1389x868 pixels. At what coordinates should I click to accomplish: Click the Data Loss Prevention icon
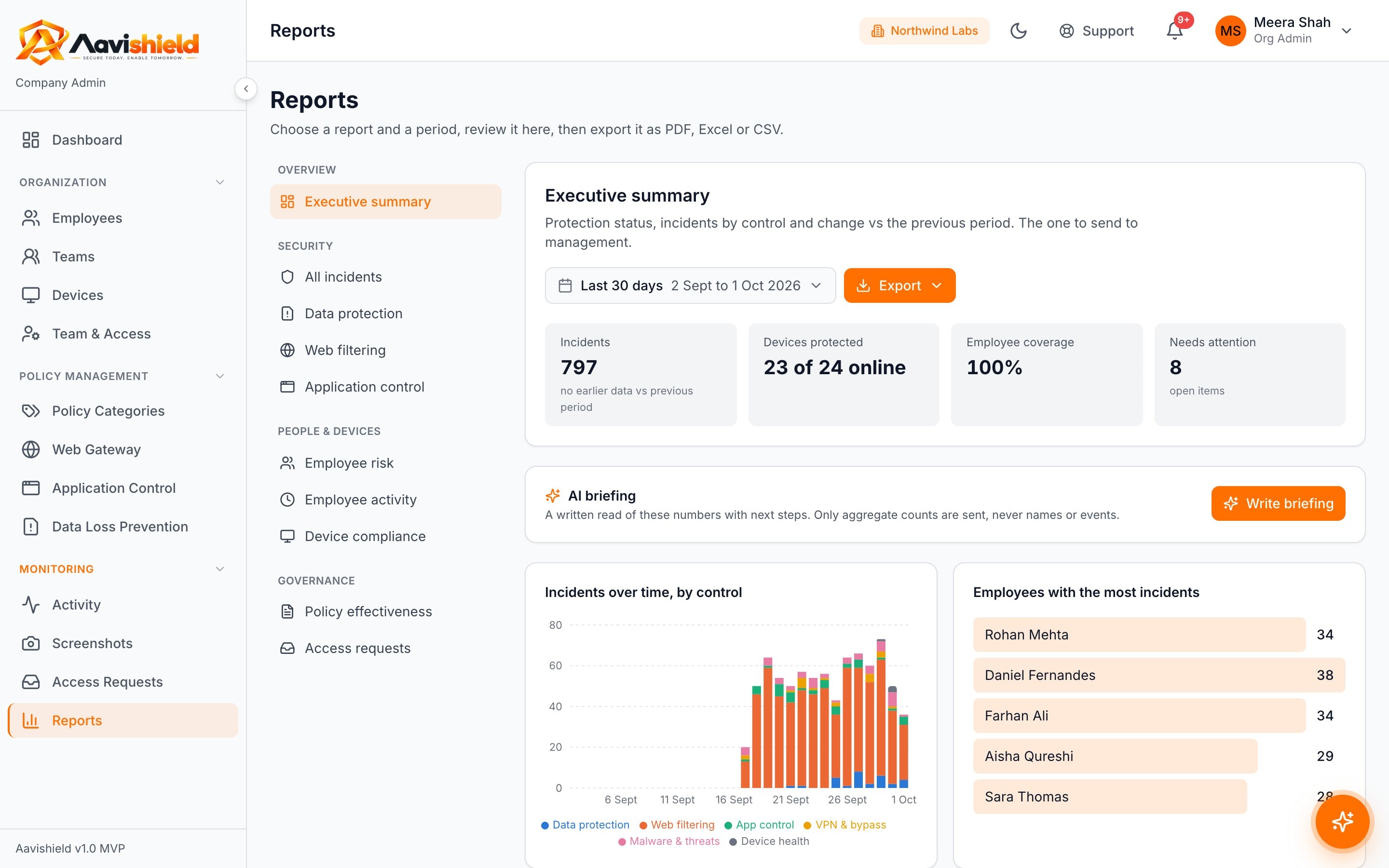(x=31, y=527)
